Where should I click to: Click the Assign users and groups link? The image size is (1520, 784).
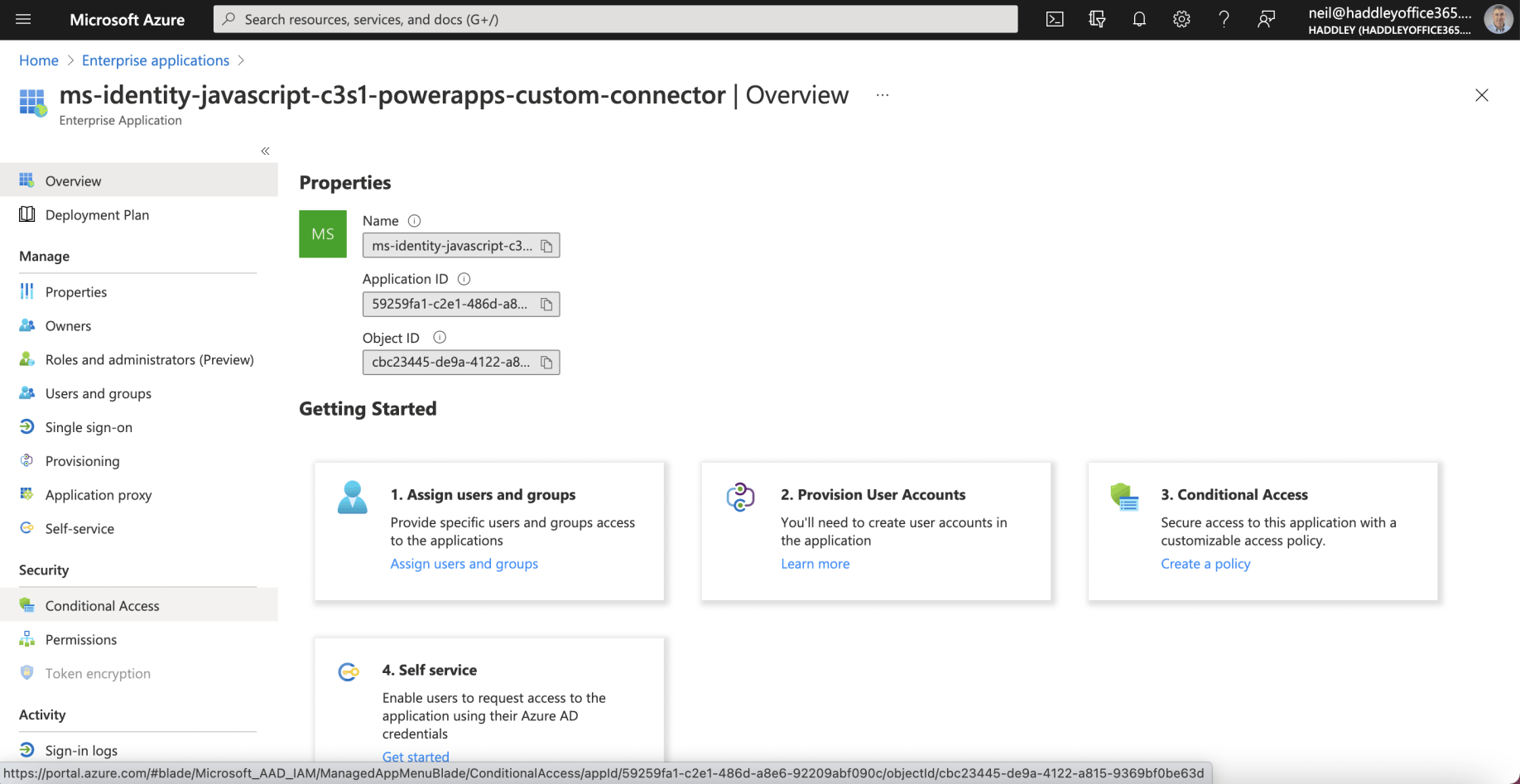(464, 564)
